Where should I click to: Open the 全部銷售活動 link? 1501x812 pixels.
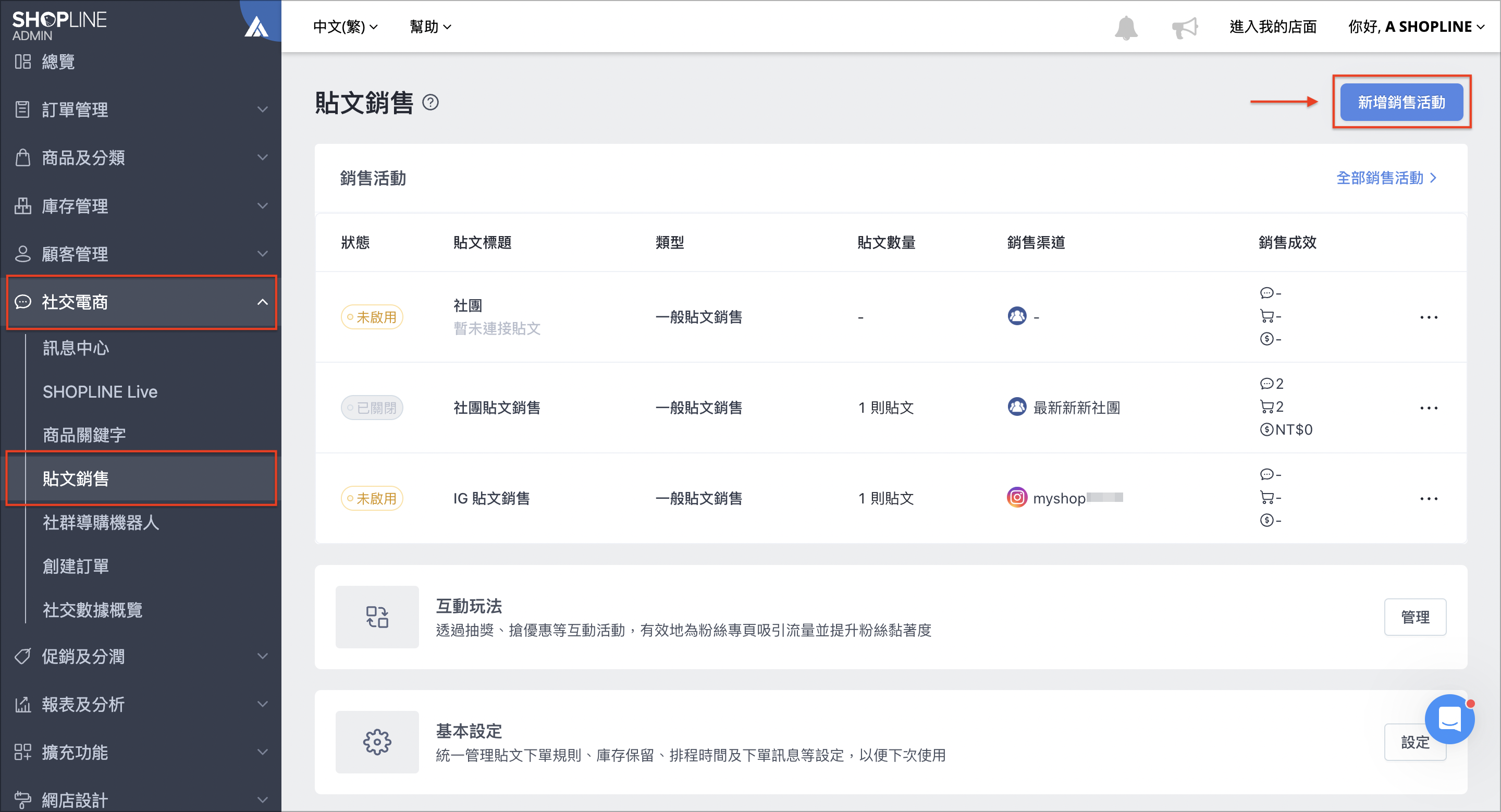pyautogui.click(x=1386, y=178)
